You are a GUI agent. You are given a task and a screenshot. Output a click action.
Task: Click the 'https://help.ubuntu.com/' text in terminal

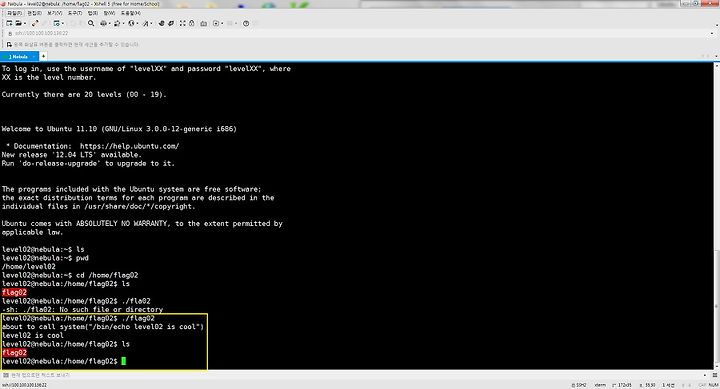click(x=129, y=146)
